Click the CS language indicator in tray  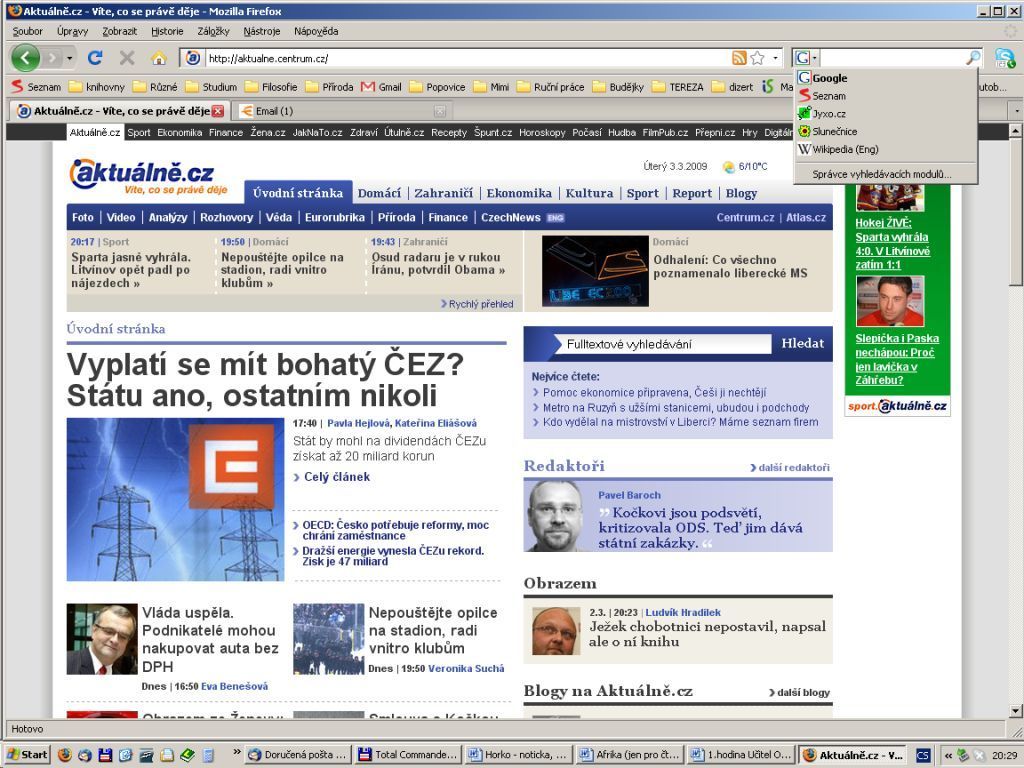tap(922, 755)
